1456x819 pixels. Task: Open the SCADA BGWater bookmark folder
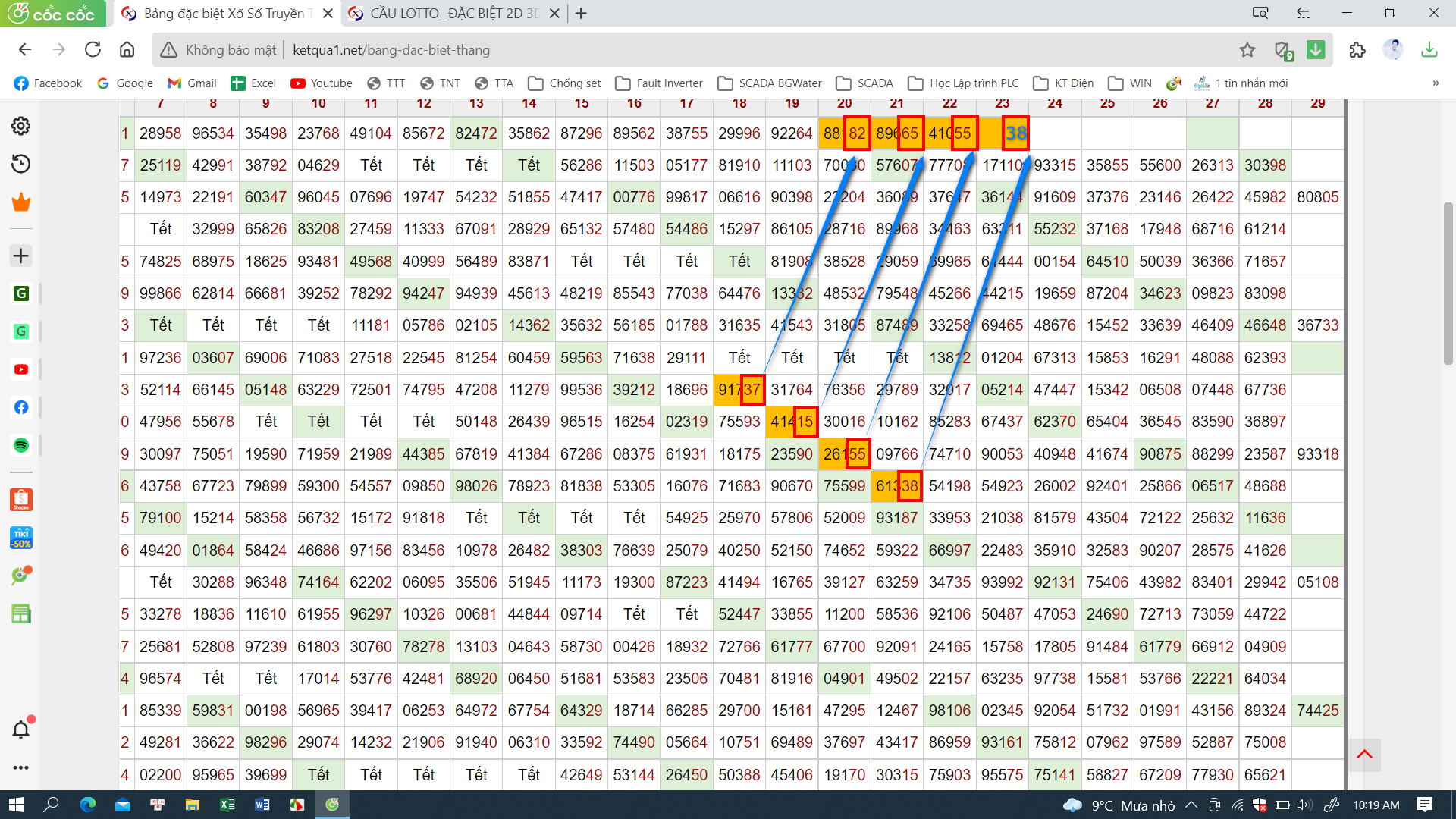770,83
